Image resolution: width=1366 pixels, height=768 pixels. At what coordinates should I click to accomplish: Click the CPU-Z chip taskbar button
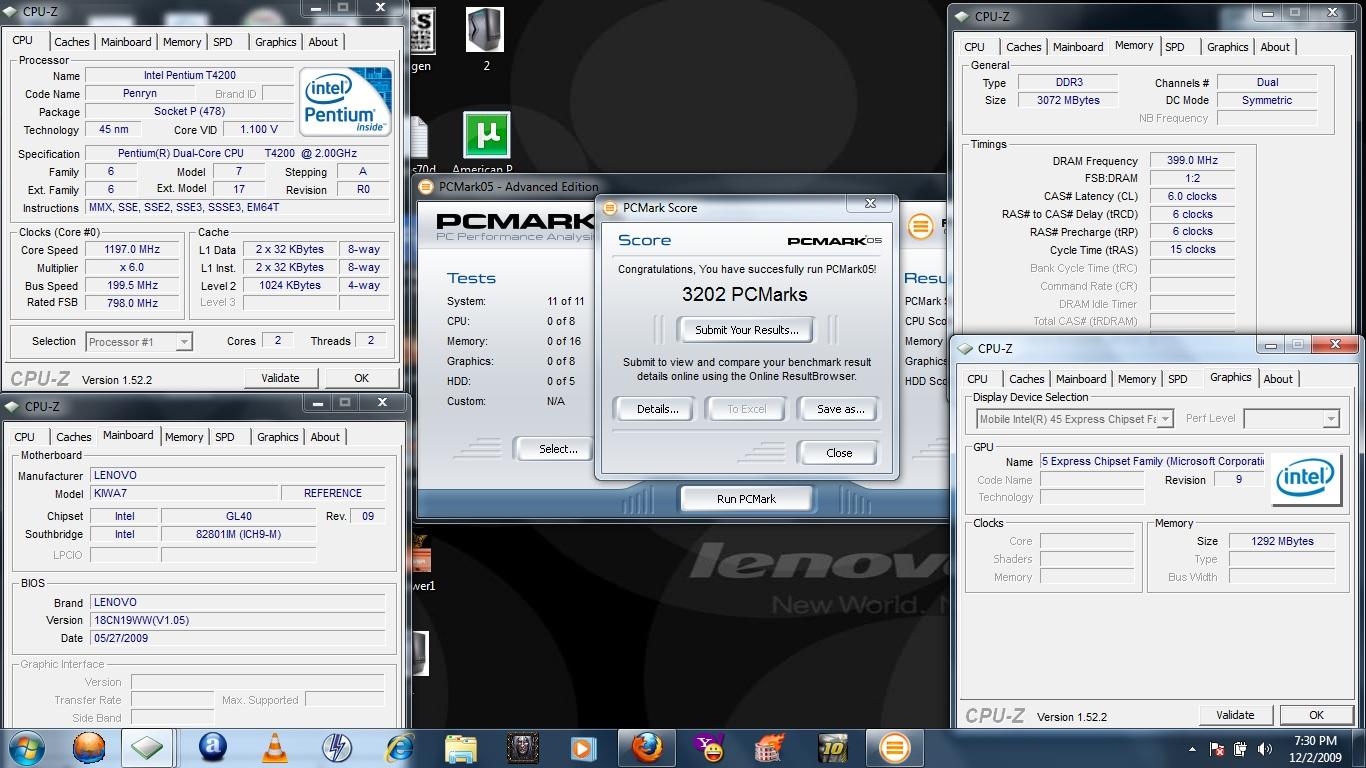pyautogui.click(x=147, y=747)
